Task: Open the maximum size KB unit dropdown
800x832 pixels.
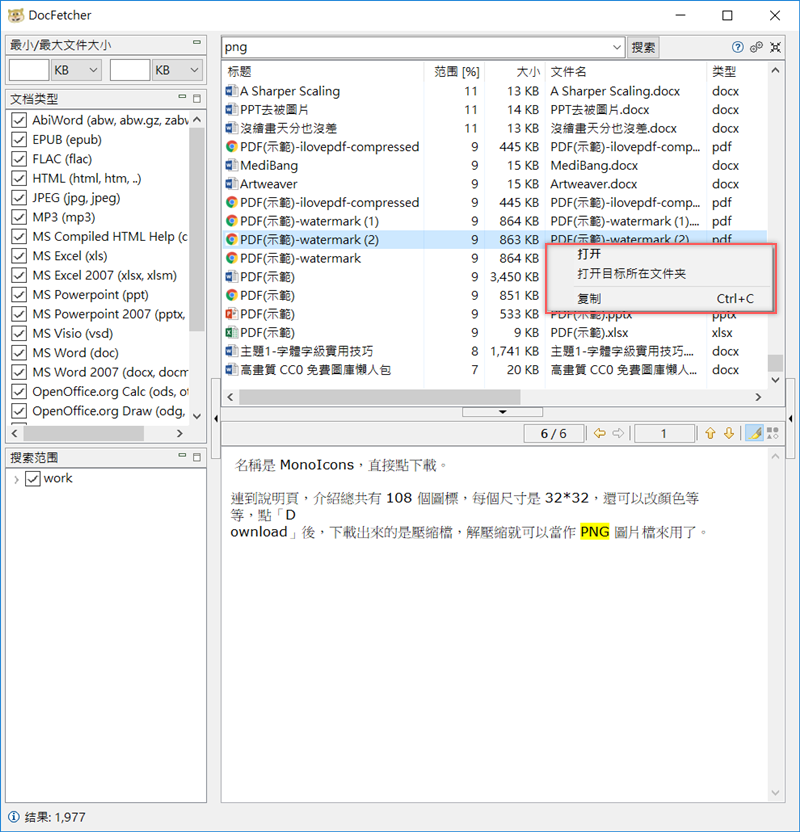Action: pyautogui.click(x=177, y=70)
